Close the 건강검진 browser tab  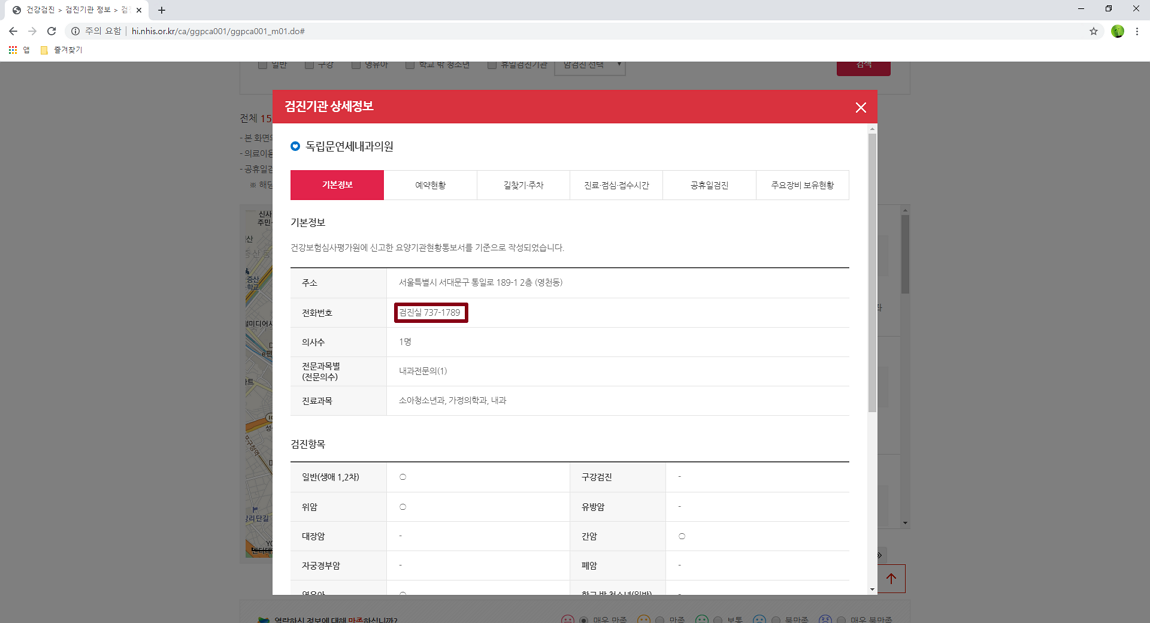click(x=139, y=10)
